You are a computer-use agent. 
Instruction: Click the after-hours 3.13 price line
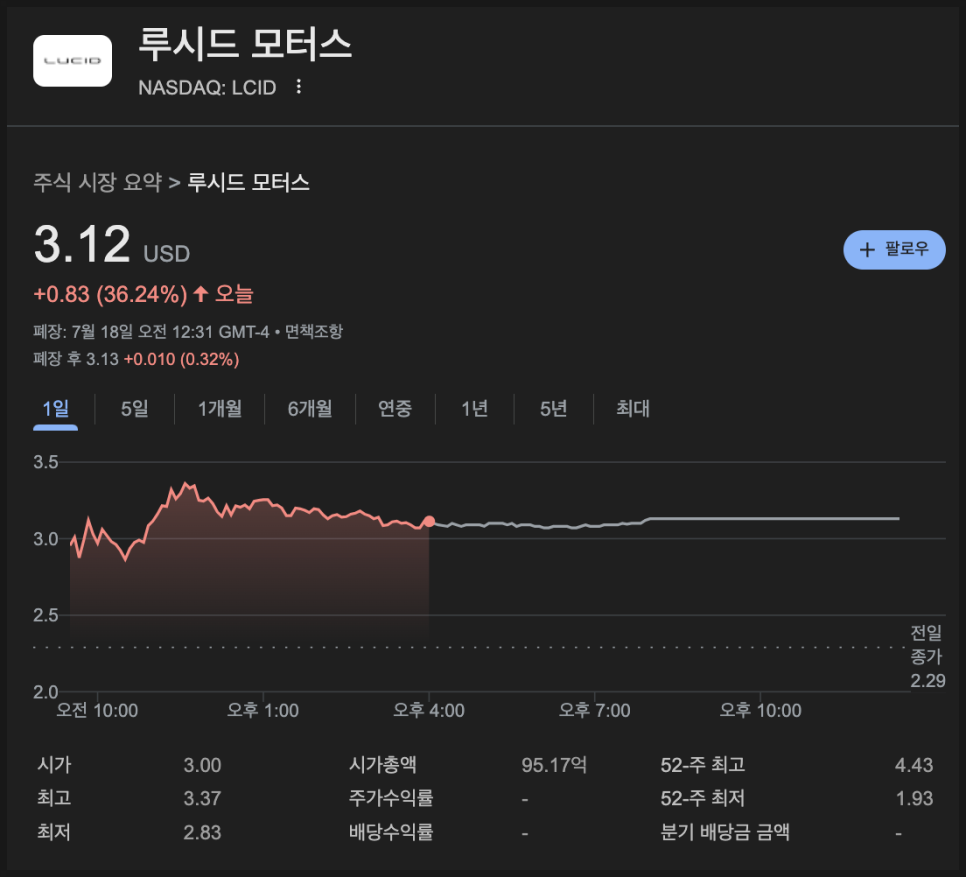[x=136, y=359]
